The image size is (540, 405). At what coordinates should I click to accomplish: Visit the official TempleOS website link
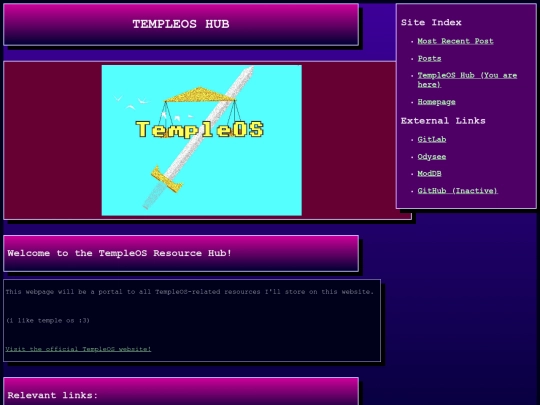(78, 349)
